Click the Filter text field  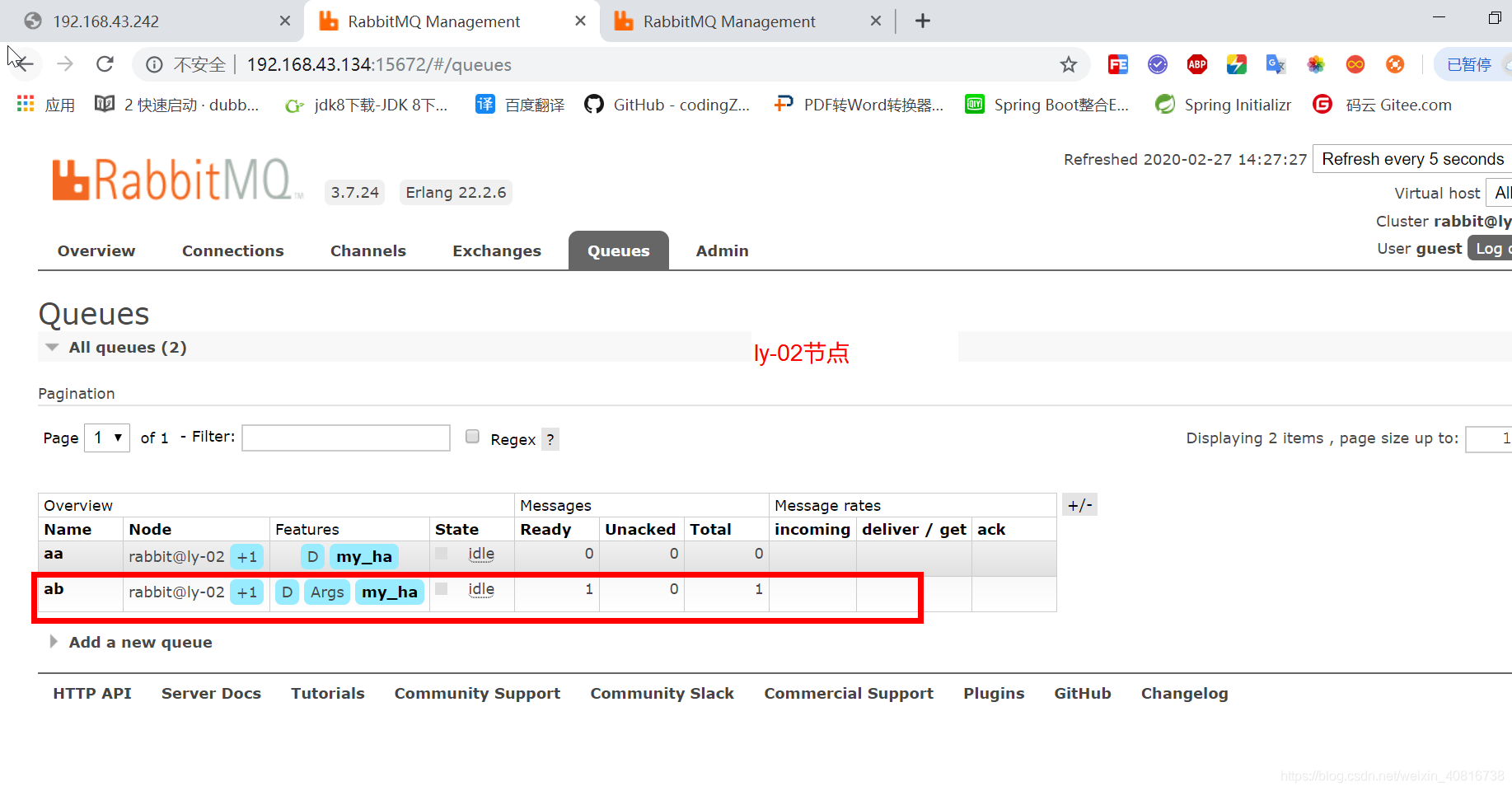tap(346, 438)
